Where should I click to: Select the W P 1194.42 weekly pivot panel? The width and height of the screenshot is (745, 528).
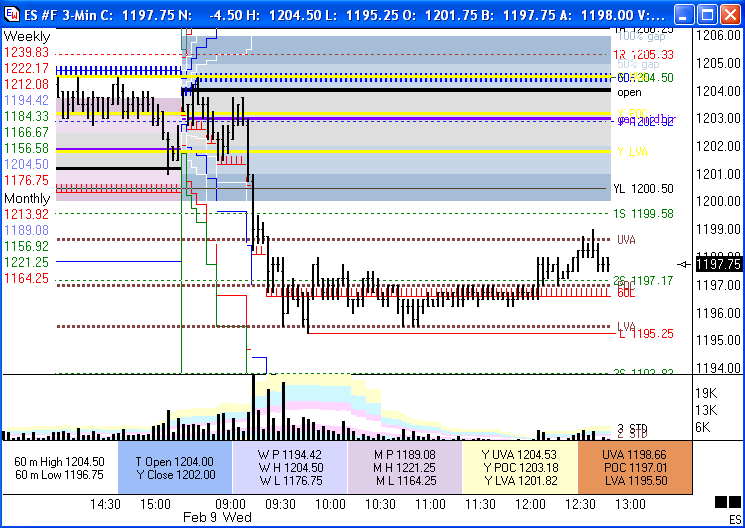pos(289,467)
